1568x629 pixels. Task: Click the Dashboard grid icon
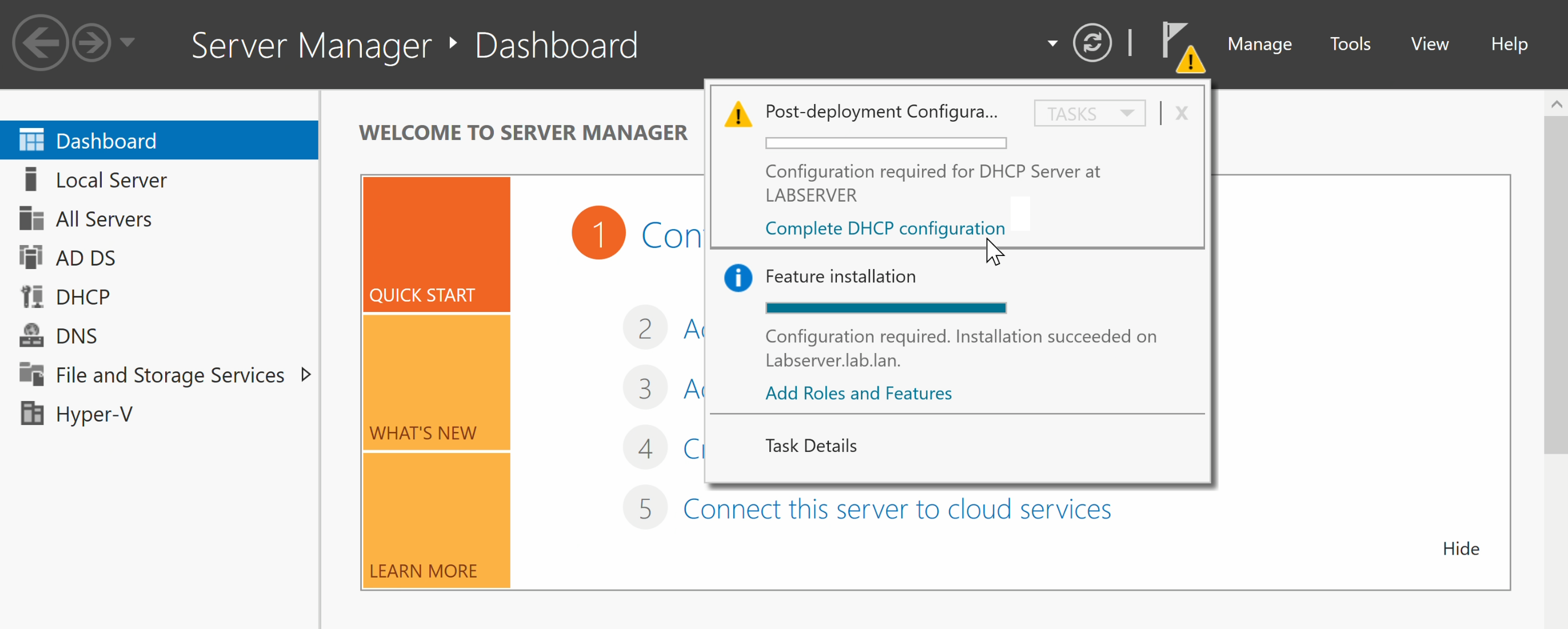coord(31,140)
